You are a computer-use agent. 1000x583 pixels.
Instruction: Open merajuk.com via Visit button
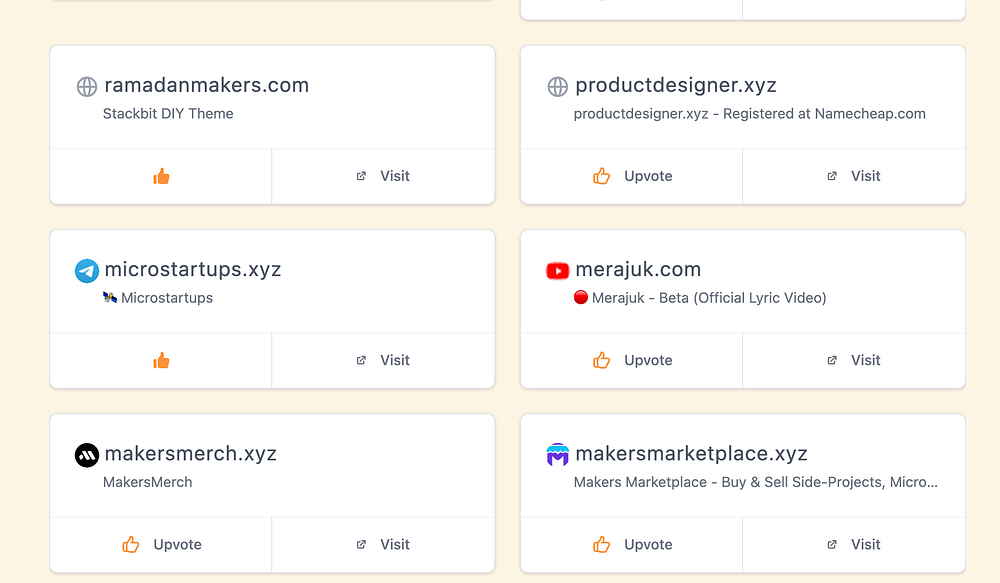pos(854,360)
